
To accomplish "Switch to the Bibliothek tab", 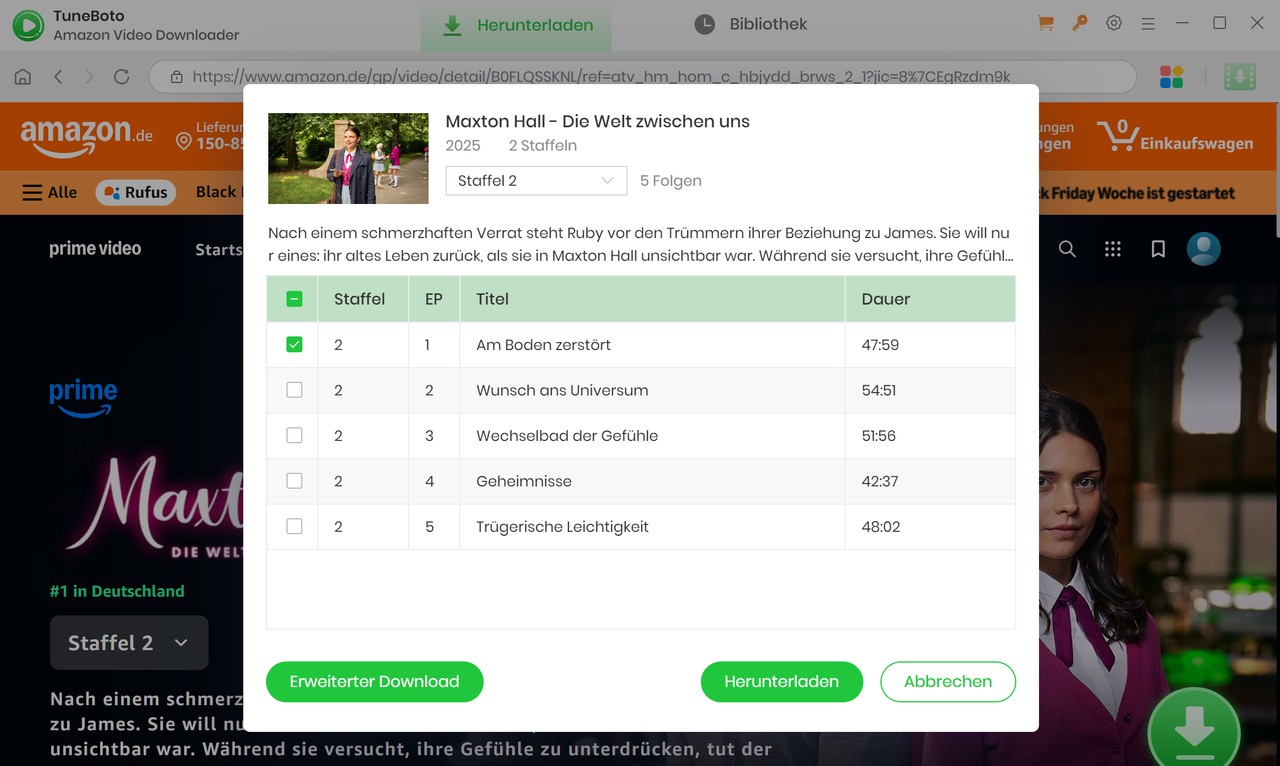I will [x=749, y=23].
